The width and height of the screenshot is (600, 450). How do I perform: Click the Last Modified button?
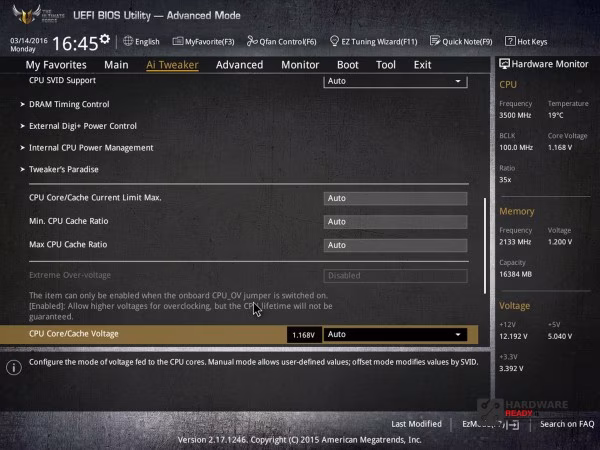[x=416, y=424]
